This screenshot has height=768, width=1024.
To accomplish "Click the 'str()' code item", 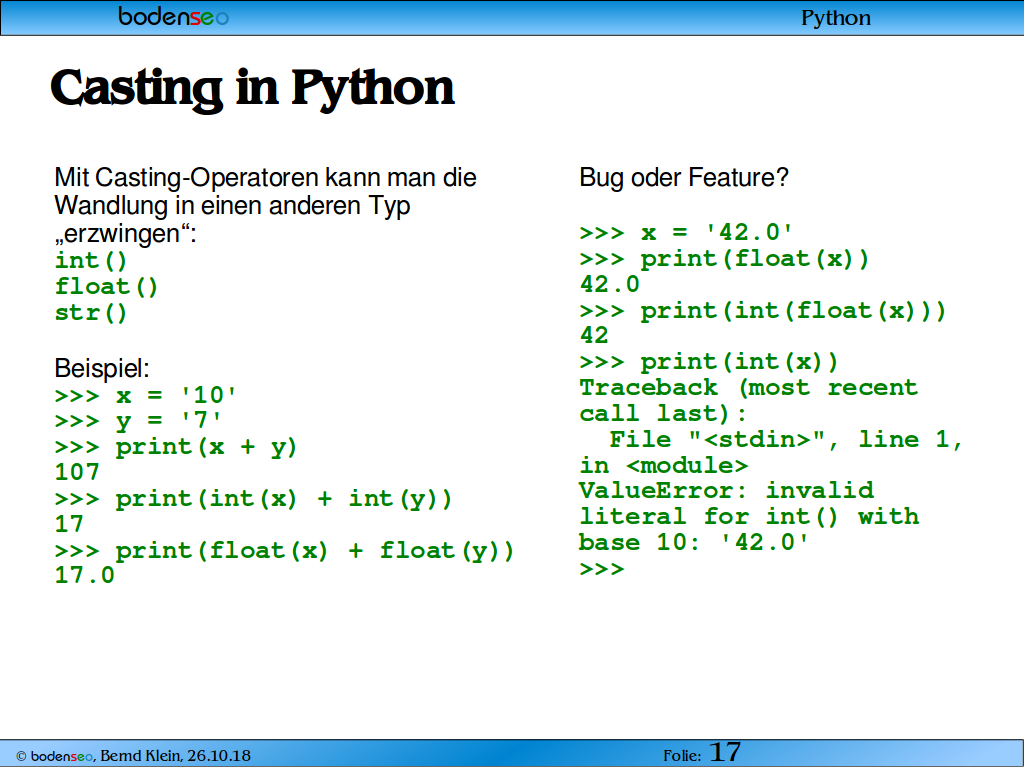I will [91, 312].
